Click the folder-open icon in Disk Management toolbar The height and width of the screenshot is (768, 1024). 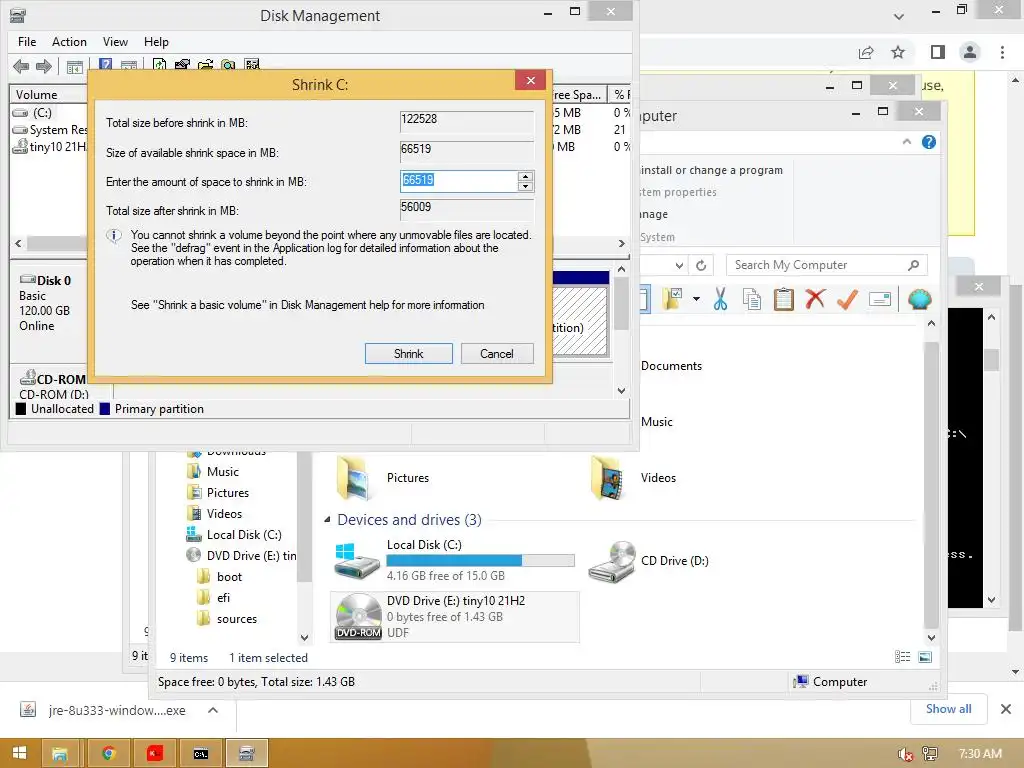tap(205, 65)
